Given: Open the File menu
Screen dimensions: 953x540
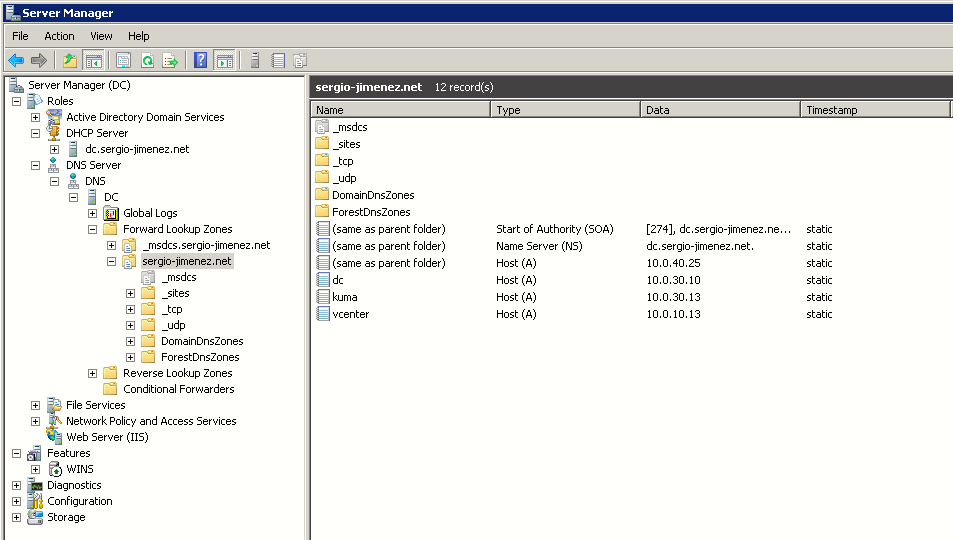Looking at the screenshot, I should pyautogui.click(x=20, y=36).
